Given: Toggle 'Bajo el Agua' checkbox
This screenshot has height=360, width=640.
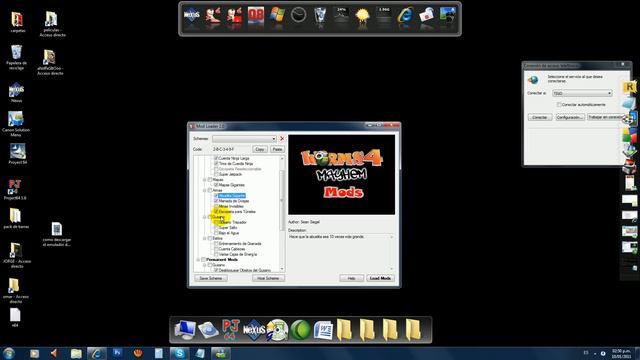Looking at the screenshot, I should pos(216,233).
